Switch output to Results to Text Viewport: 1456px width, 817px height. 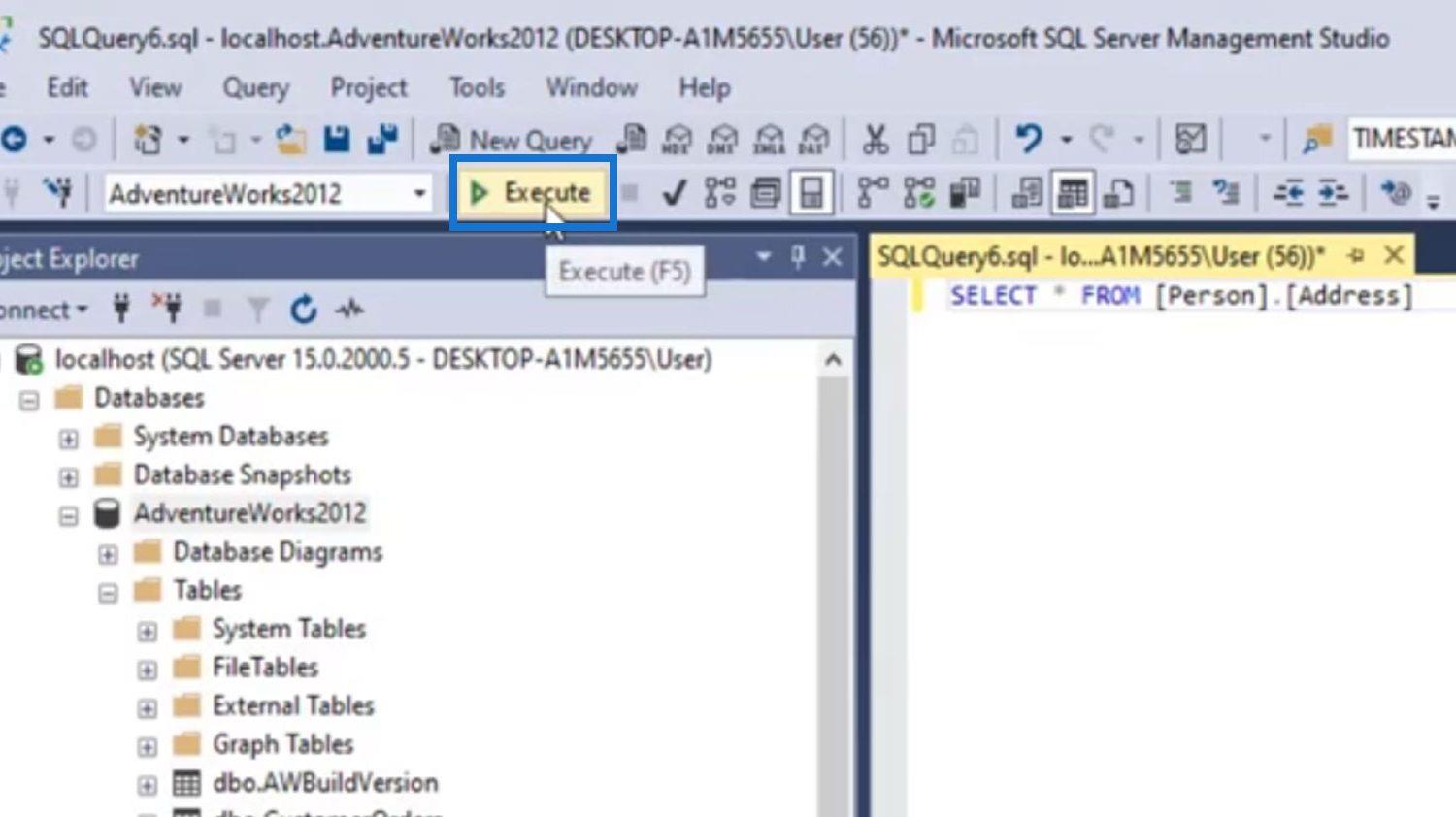pyautogui.click(x=1026, y=193)
